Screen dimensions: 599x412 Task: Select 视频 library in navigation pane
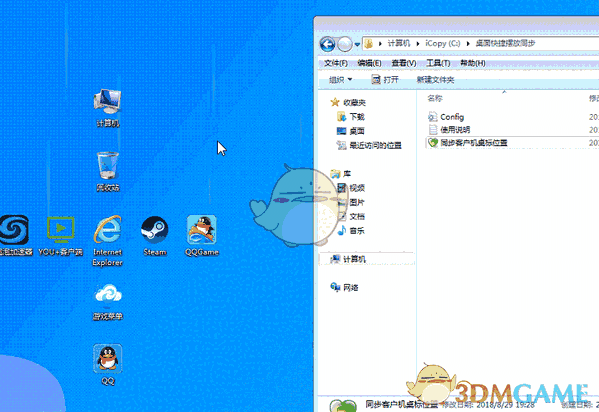click(351, 188)
